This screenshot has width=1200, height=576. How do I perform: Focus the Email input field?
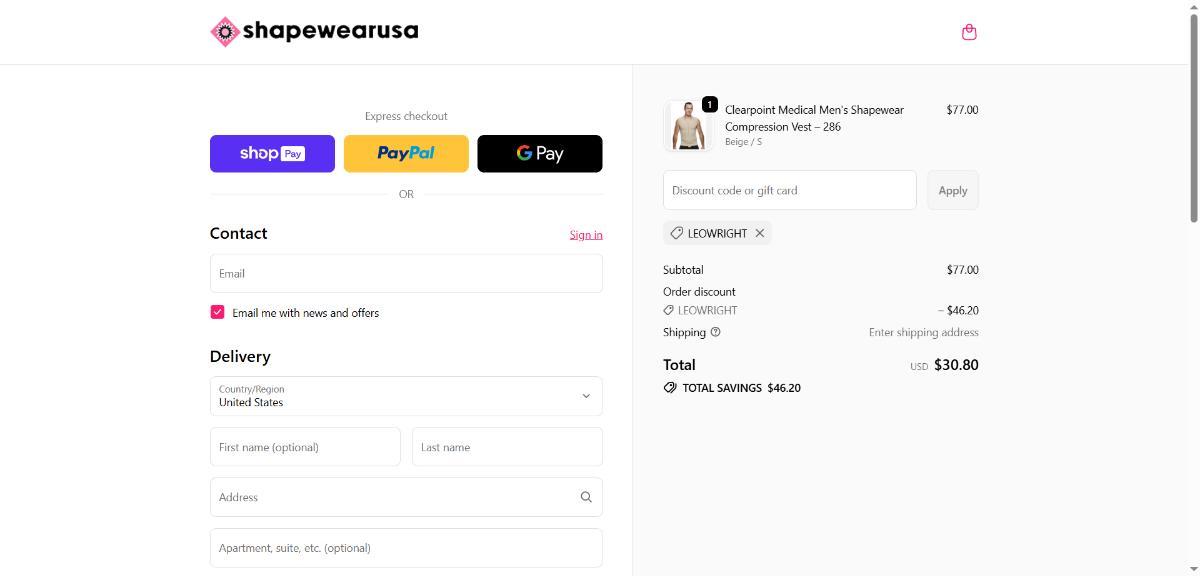(406, 273)
